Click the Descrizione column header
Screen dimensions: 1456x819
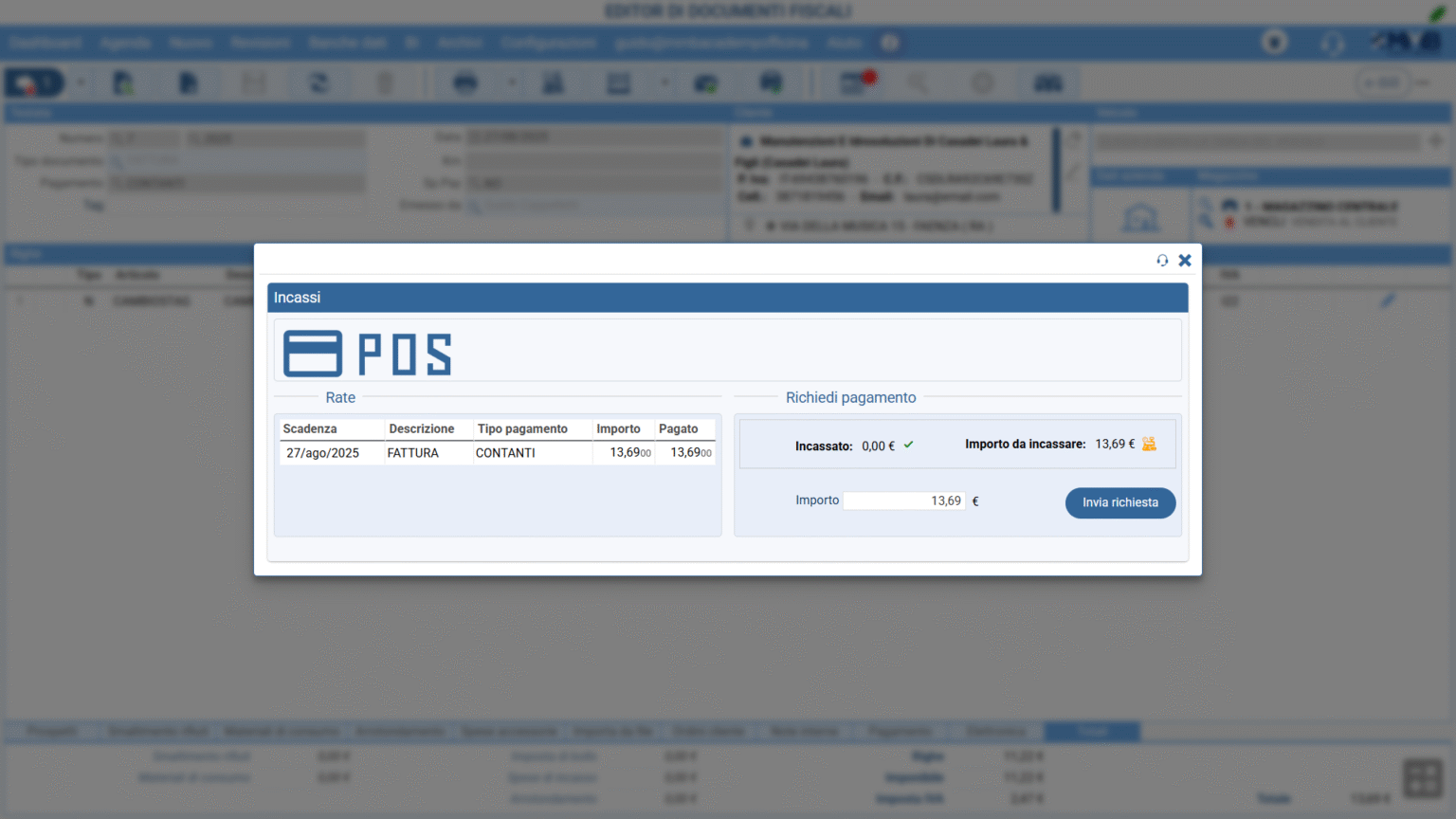point(421,429)
